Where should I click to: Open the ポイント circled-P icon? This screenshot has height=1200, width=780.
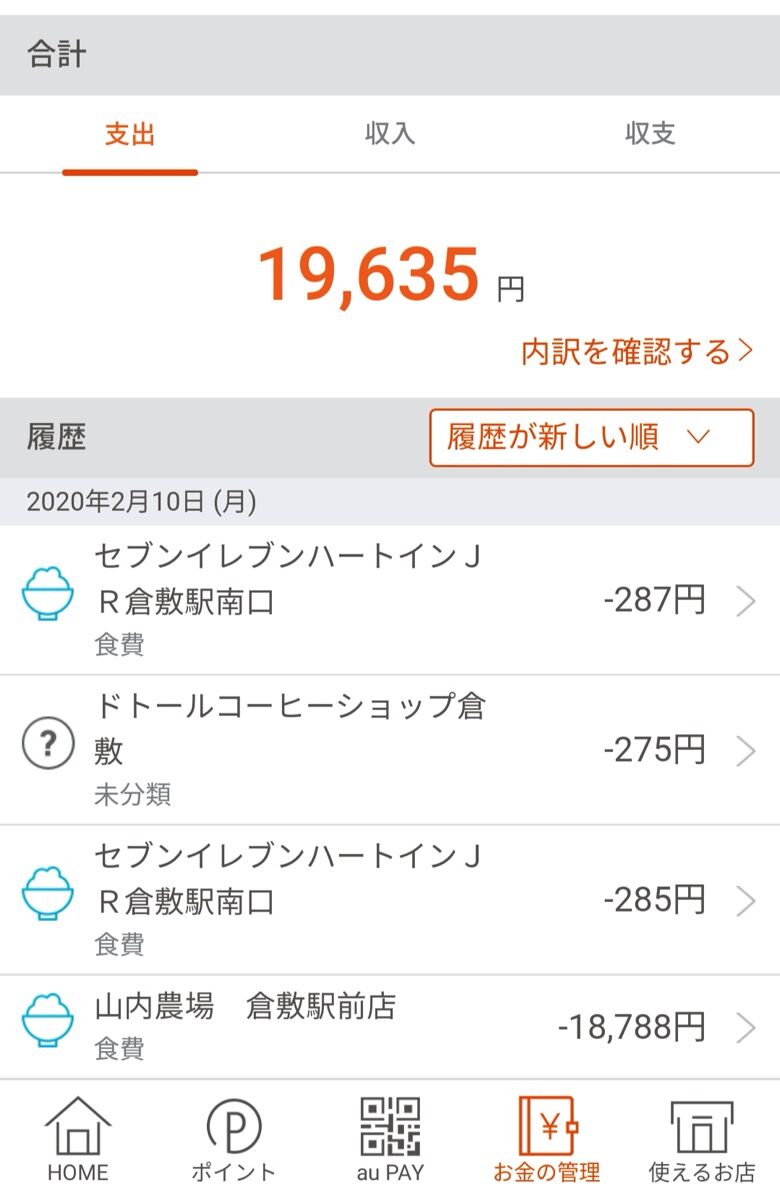(x=233, y=1127)
